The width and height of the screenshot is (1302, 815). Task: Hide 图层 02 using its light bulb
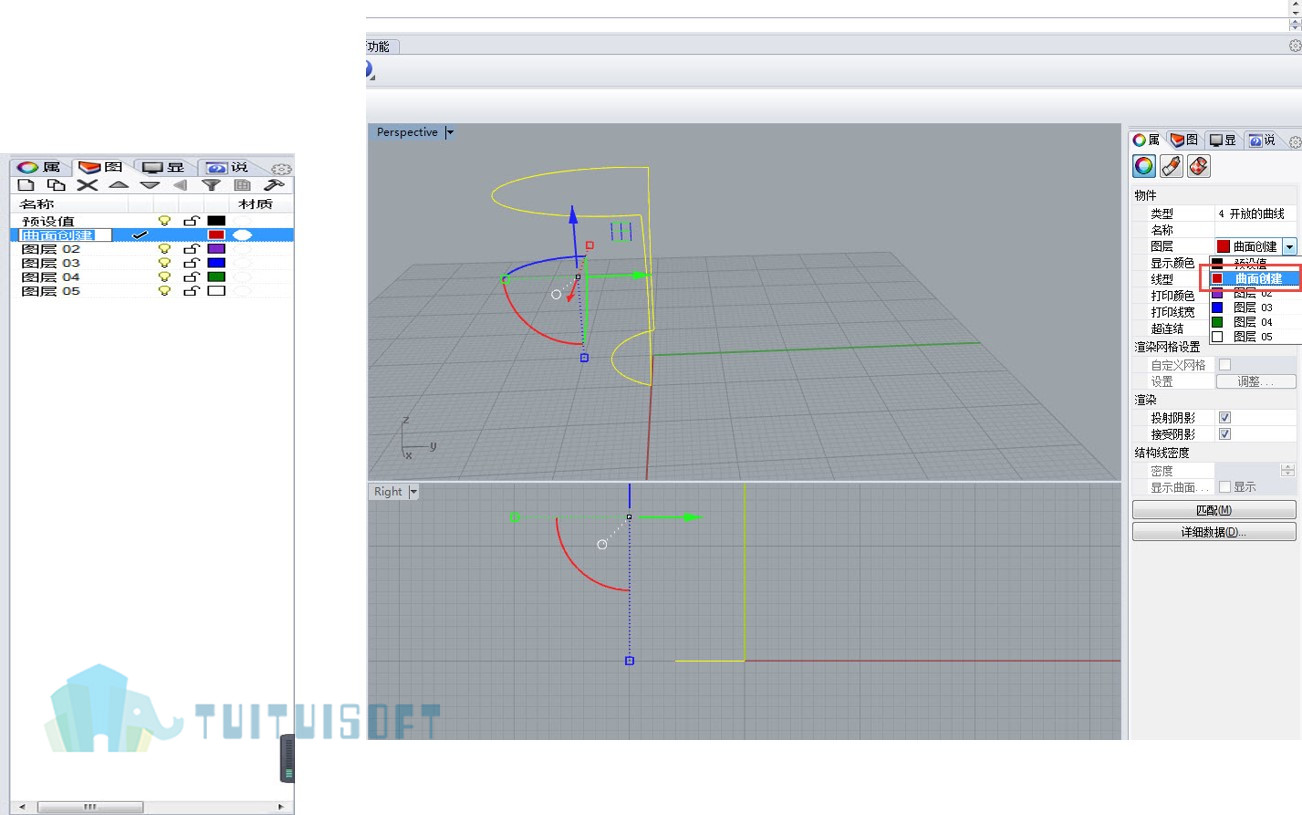[x=165, y=249]
